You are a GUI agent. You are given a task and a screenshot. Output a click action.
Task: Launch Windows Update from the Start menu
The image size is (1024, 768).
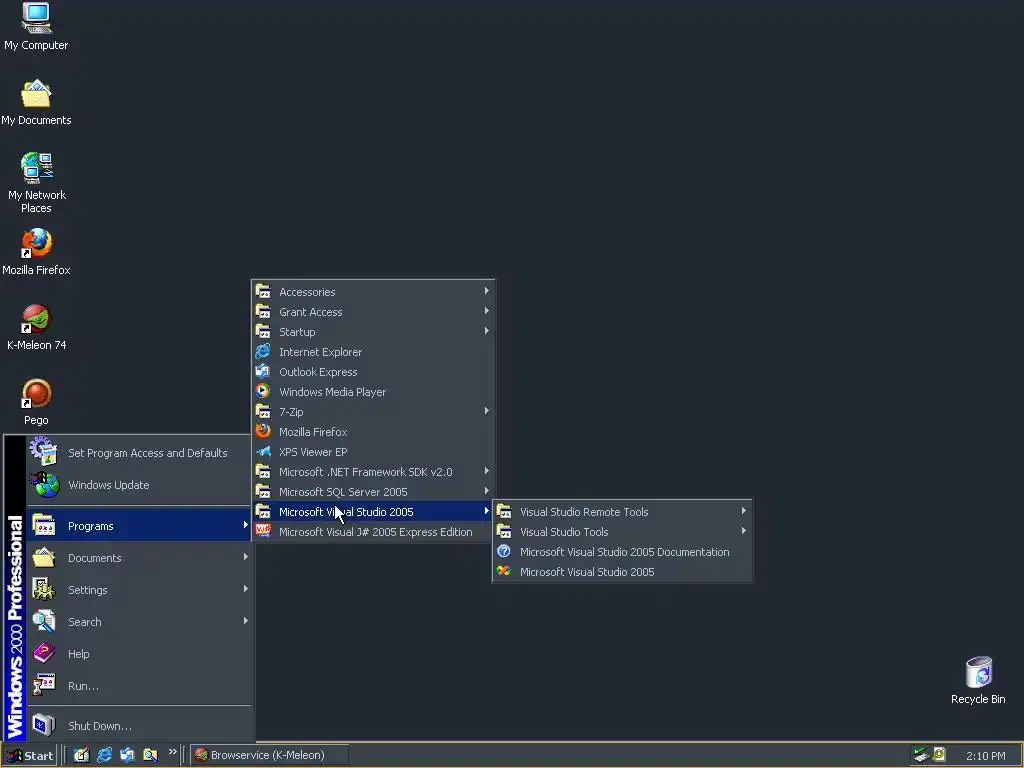coord(139,485)
